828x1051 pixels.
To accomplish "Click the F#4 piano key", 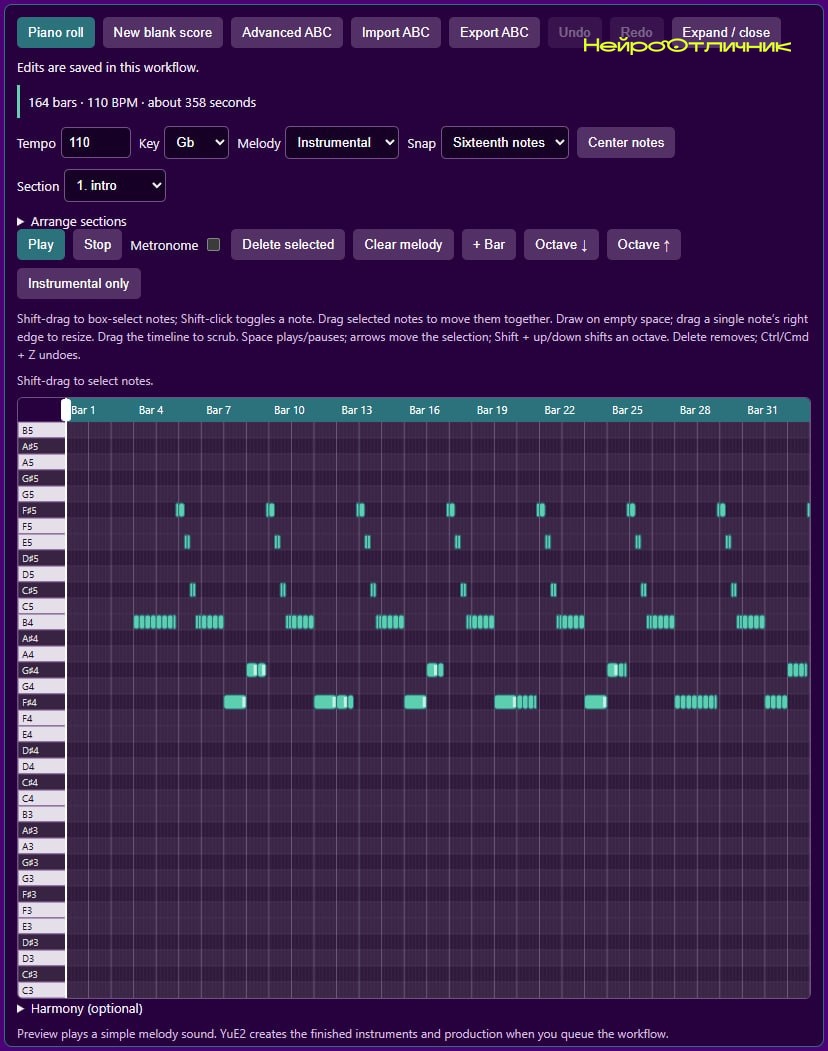I will point(42,702).
